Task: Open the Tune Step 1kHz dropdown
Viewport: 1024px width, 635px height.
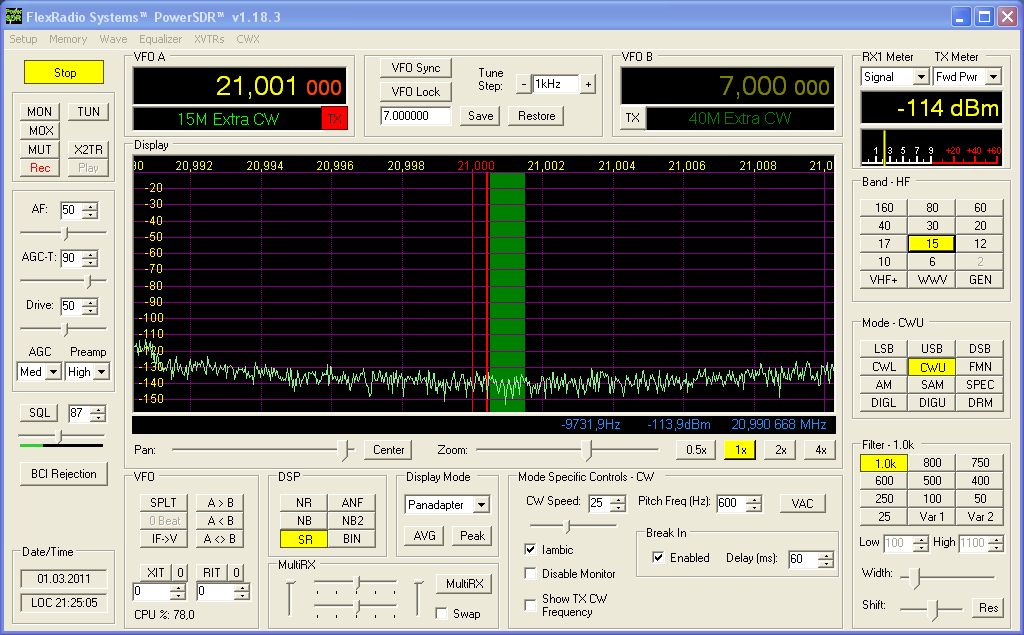Action: click(555, 84)
